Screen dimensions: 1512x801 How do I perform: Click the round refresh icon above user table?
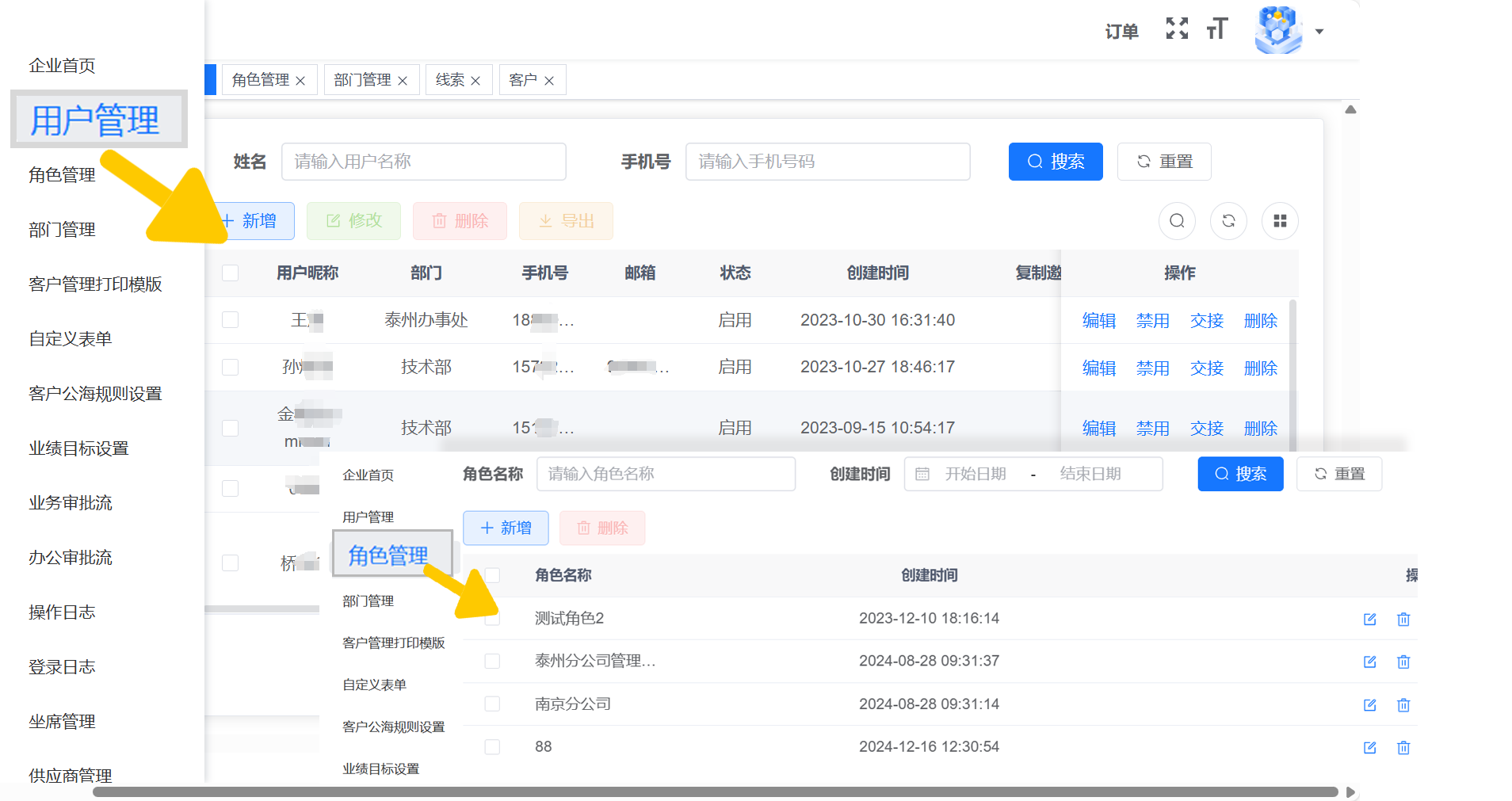click(1228, 221)
